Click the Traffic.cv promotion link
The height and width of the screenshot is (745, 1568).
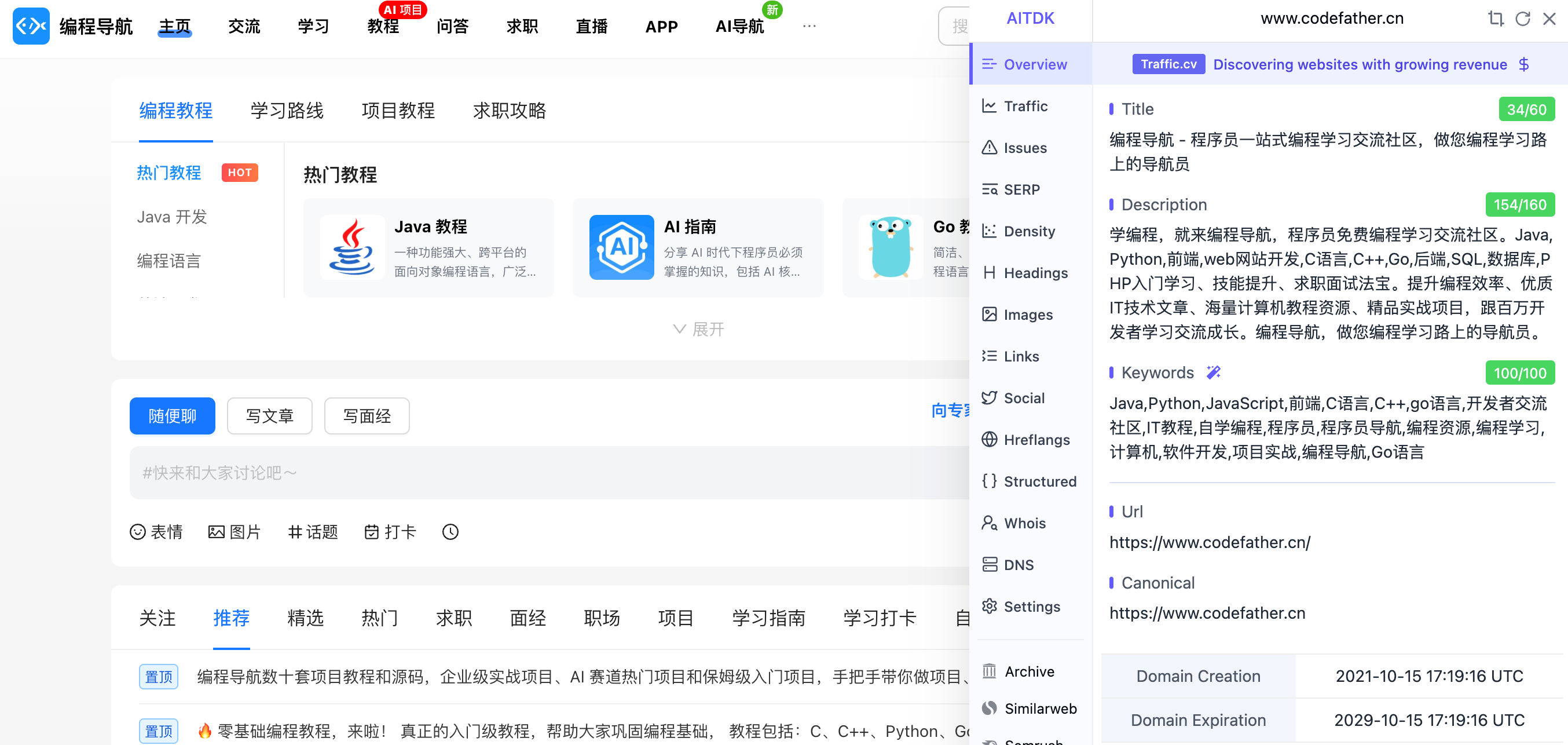(x=1168, y=64)
